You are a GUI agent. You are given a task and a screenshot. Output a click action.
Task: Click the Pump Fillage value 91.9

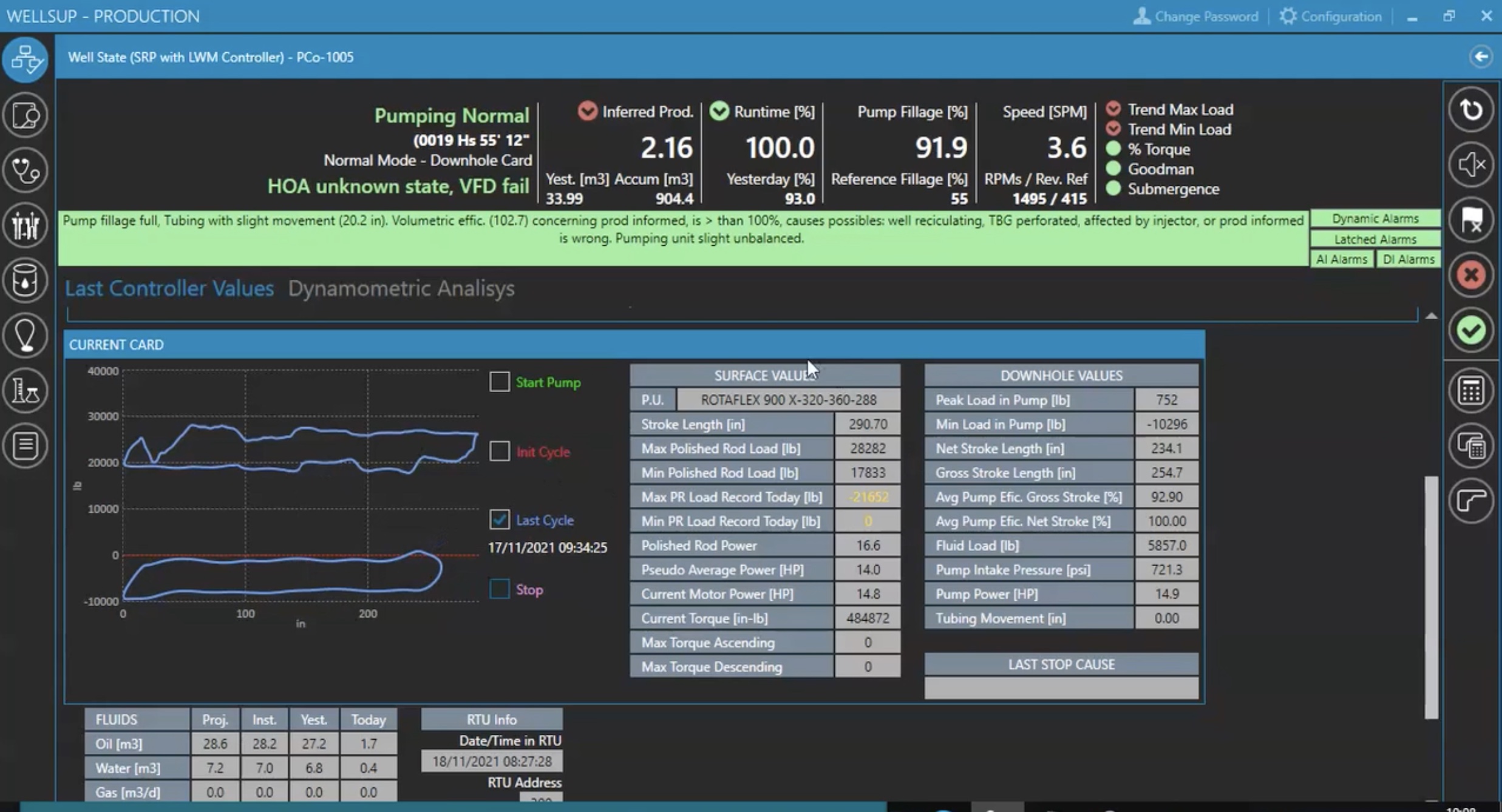940,147
